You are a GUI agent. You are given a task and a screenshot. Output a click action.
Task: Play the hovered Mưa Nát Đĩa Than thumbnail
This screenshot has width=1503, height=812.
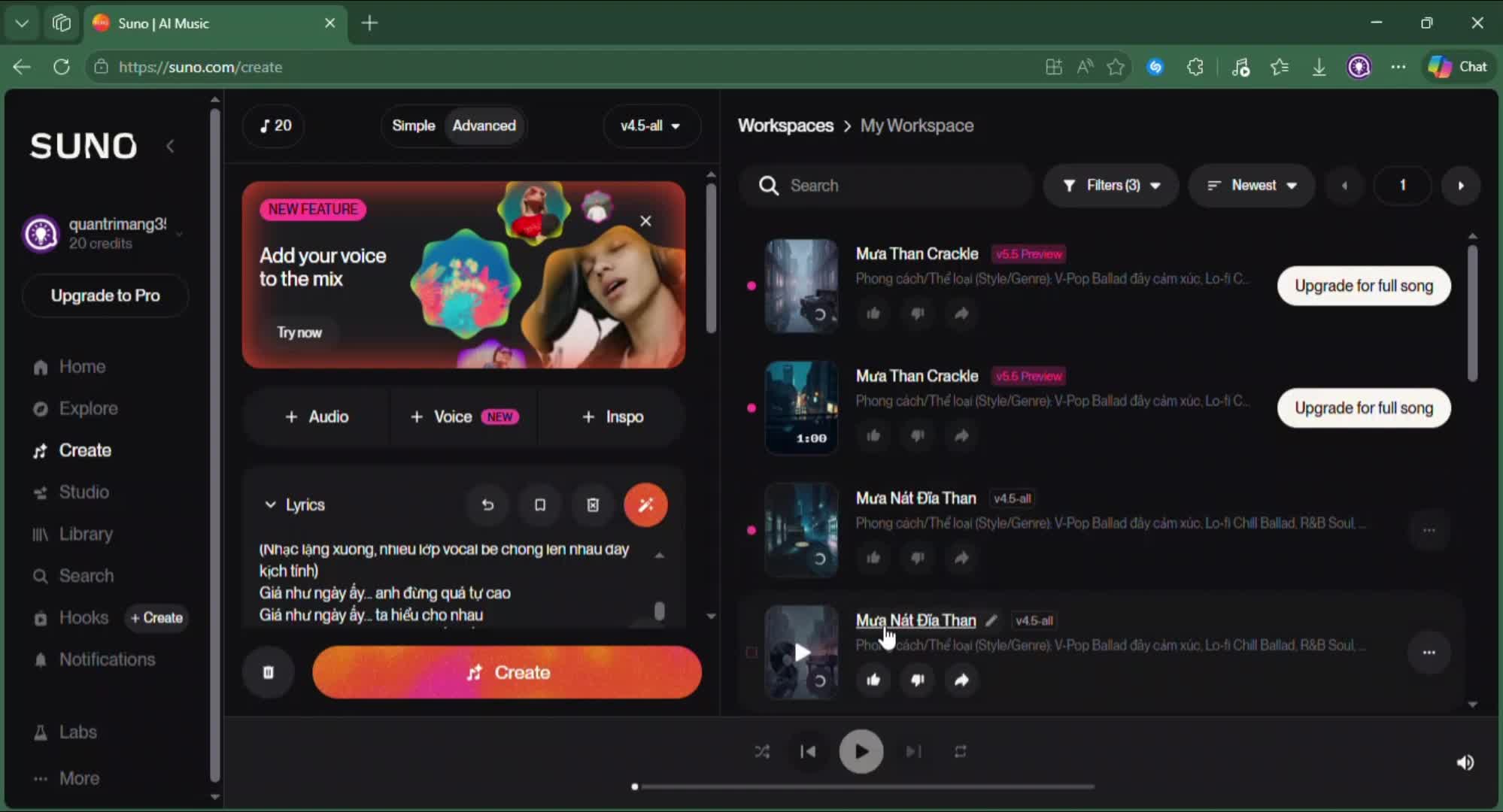click(x=801, y=653)
